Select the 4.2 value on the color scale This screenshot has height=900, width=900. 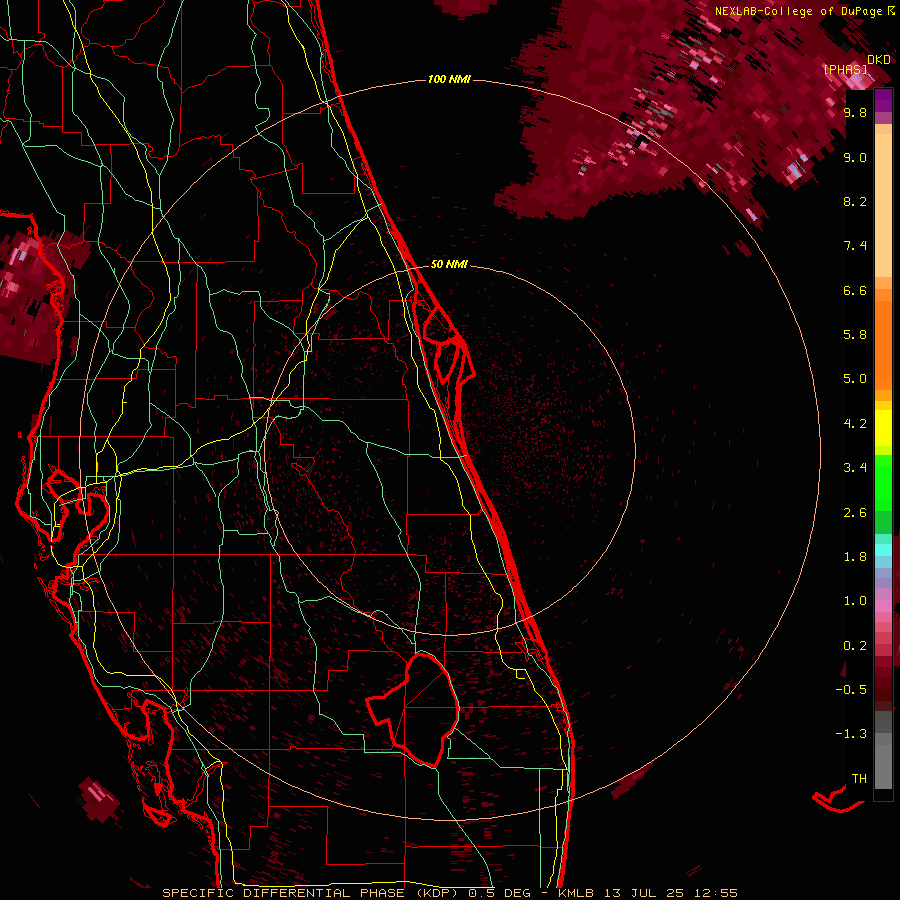855,424
